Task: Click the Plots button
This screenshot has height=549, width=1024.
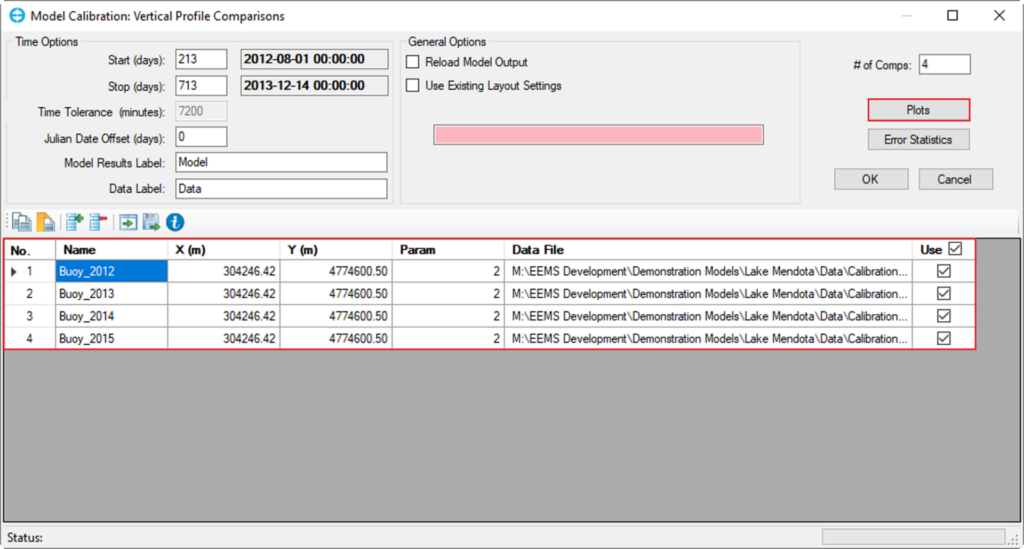Action: pos(918,110)
